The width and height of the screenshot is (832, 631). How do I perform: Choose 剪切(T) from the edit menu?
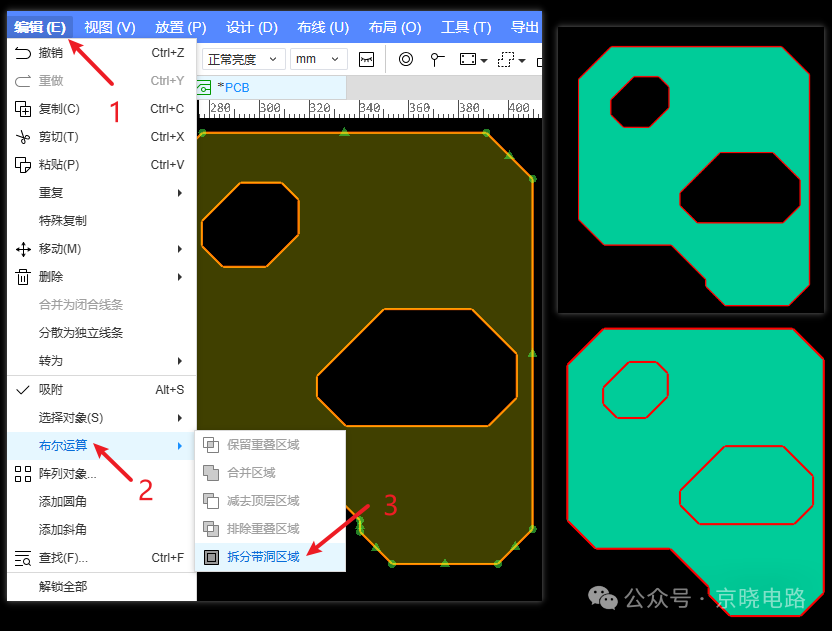[x=102, y=137]
